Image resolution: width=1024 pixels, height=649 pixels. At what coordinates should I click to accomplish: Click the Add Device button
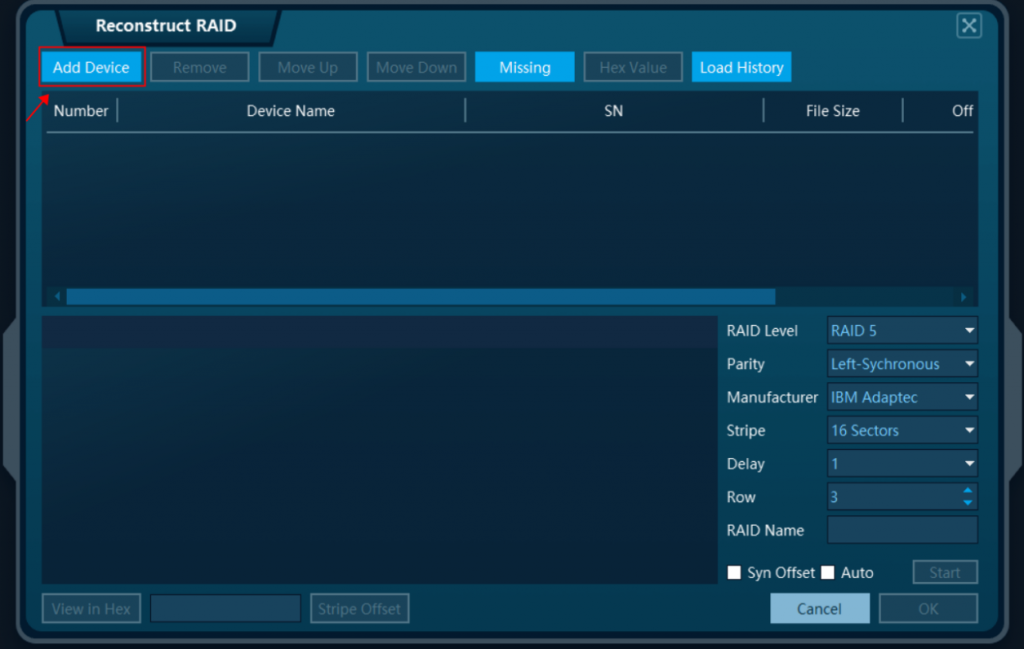[90, 67]
